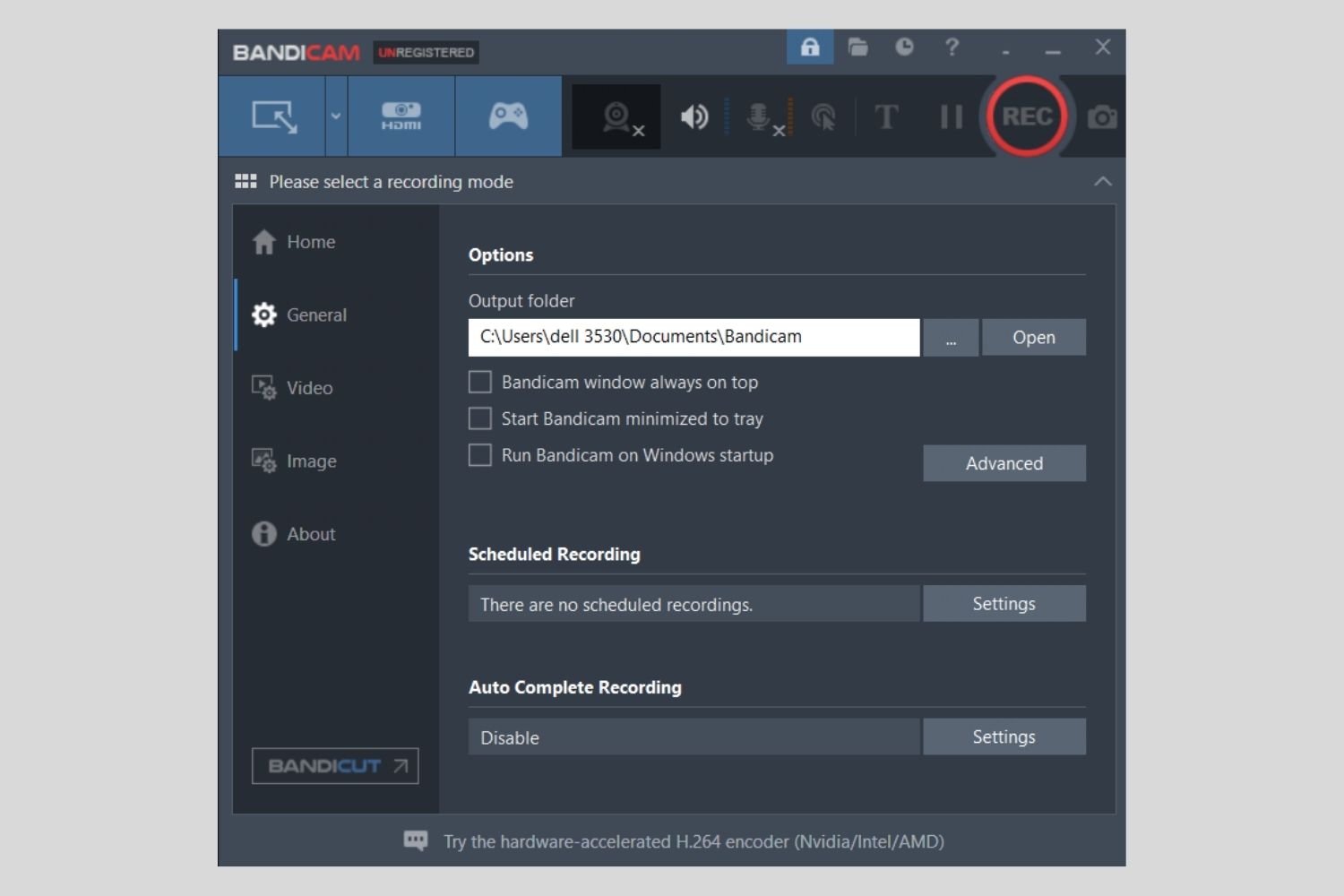1344x896 pixels.
Task: Click the mouse cursor effects icon
Action: (823, 117)
